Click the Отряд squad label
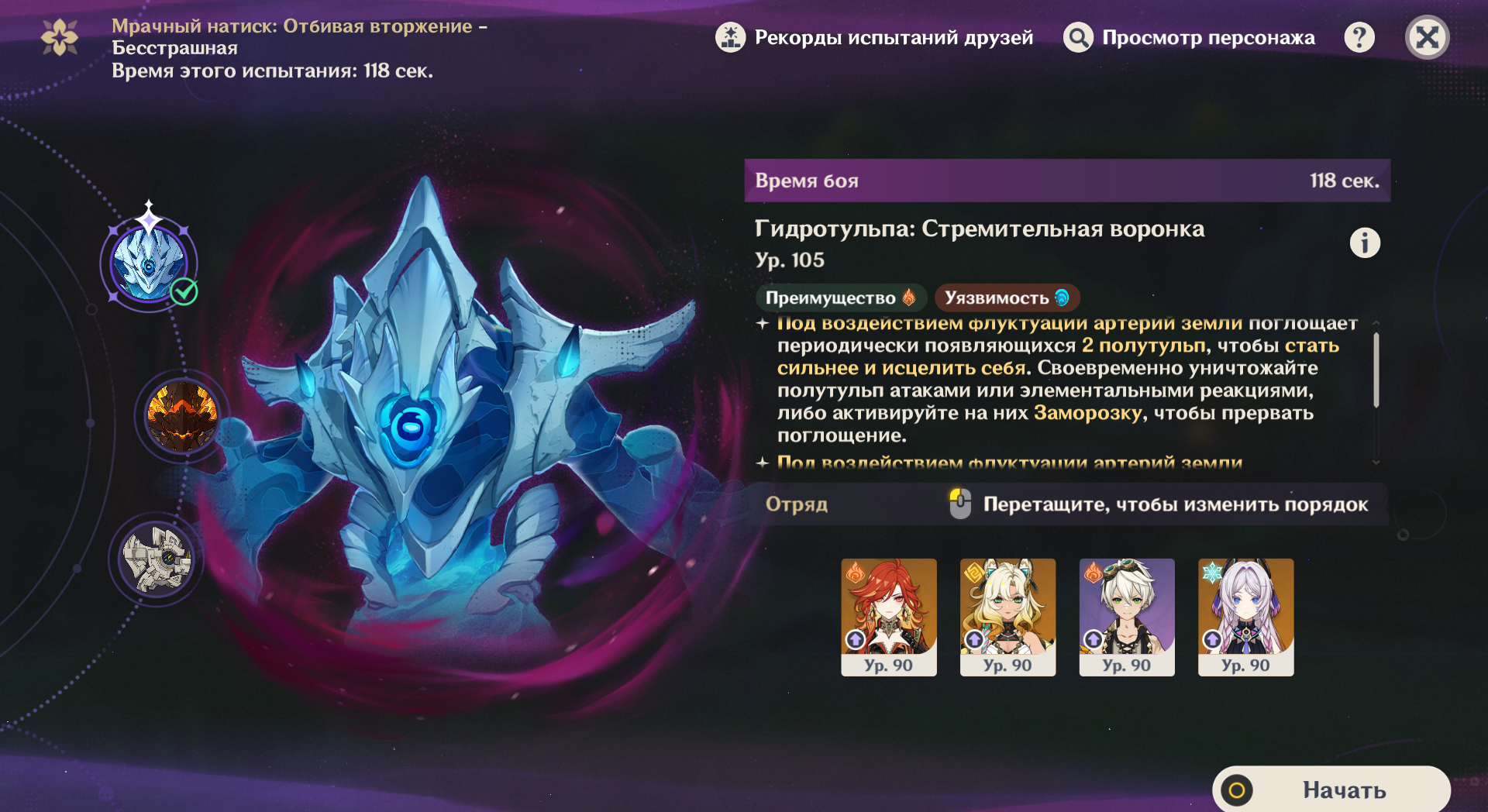The height and width of the screenshot is (812, 1488). pos(797,504)
